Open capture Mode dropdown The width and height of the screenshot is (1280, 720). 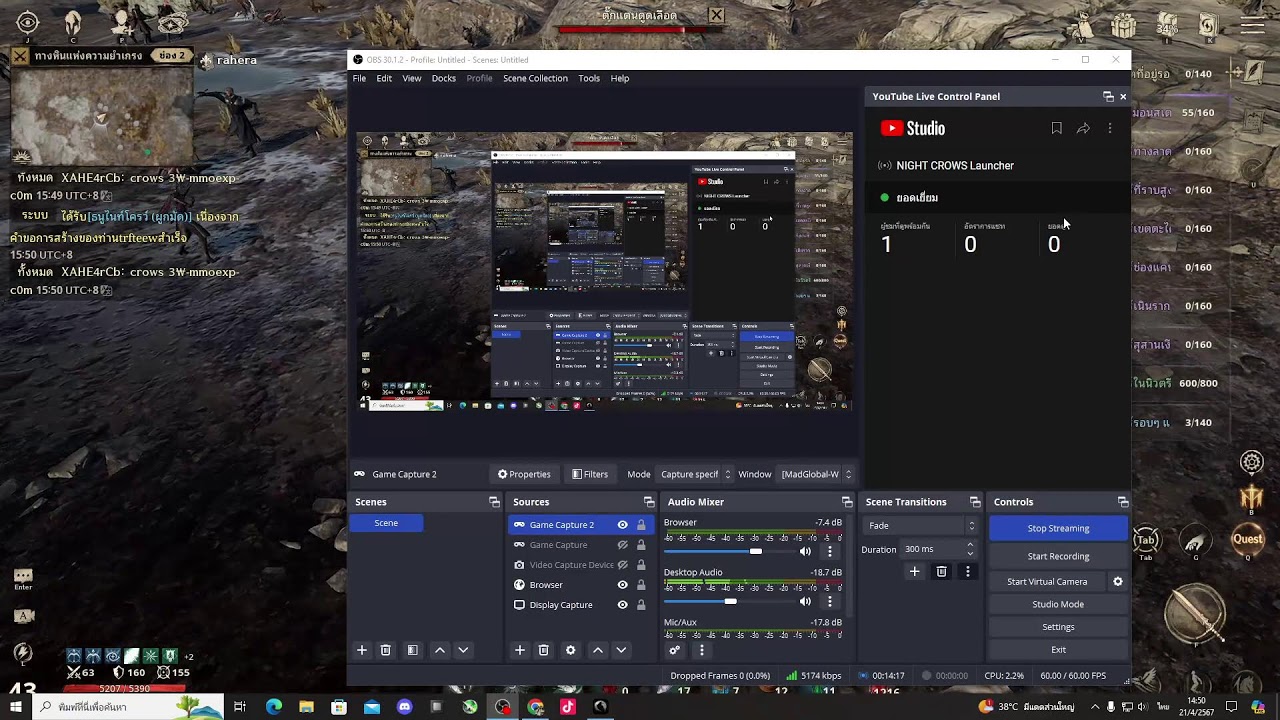pos(696,474)
